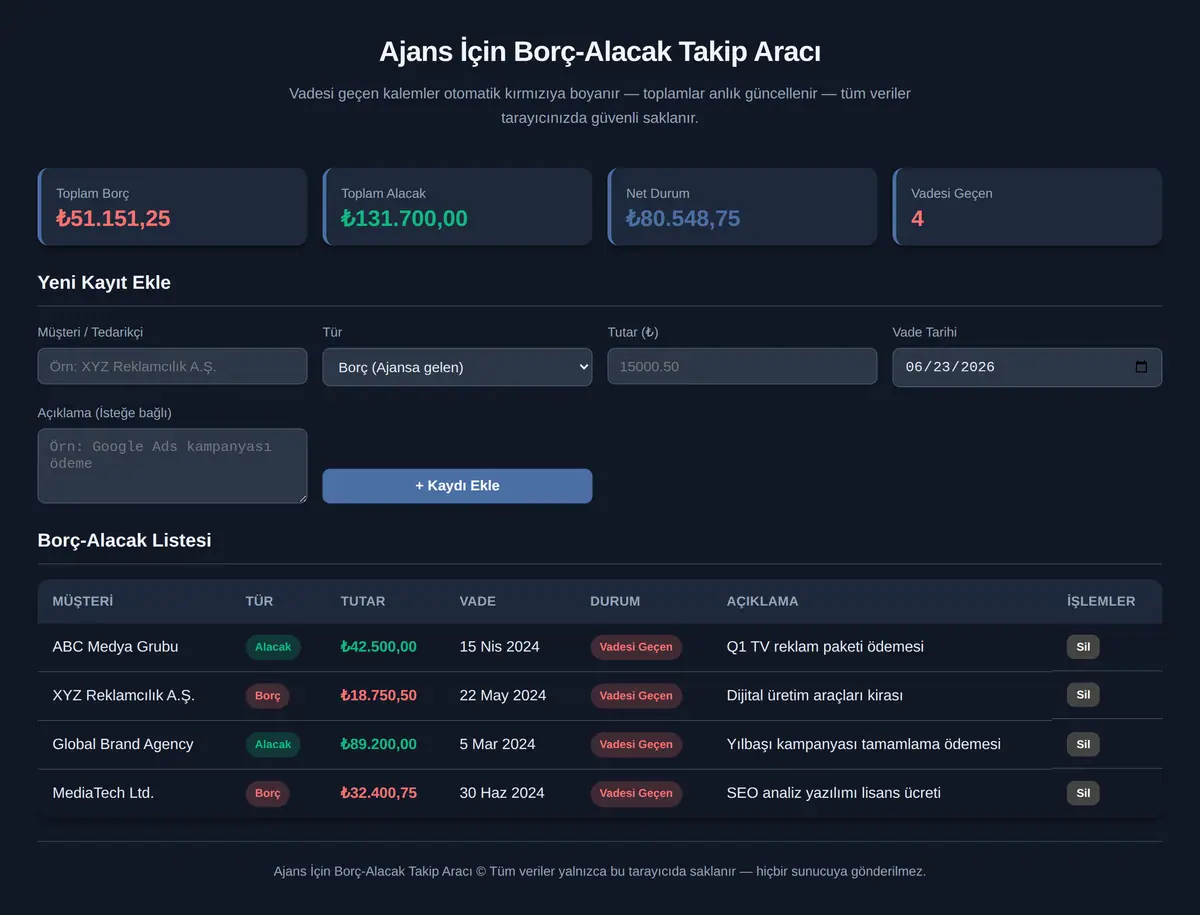Image resolution: width=1200 pixels, height=915 pixels.
Task: Click the due date 15 Nis 2024
Action: pyautogui.click(x=499, y=647)
